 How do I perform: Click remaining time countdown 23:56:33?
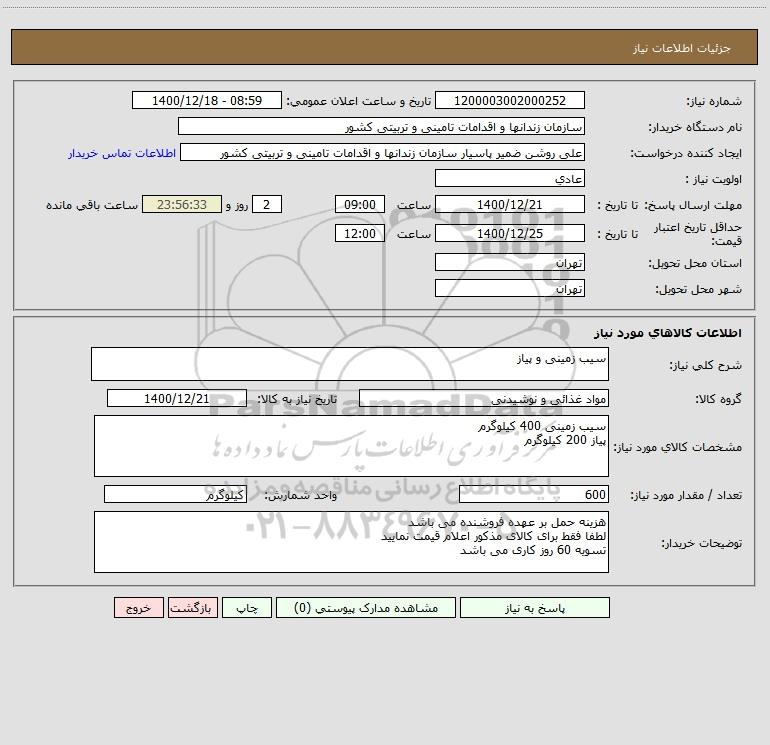click(182, 204)
